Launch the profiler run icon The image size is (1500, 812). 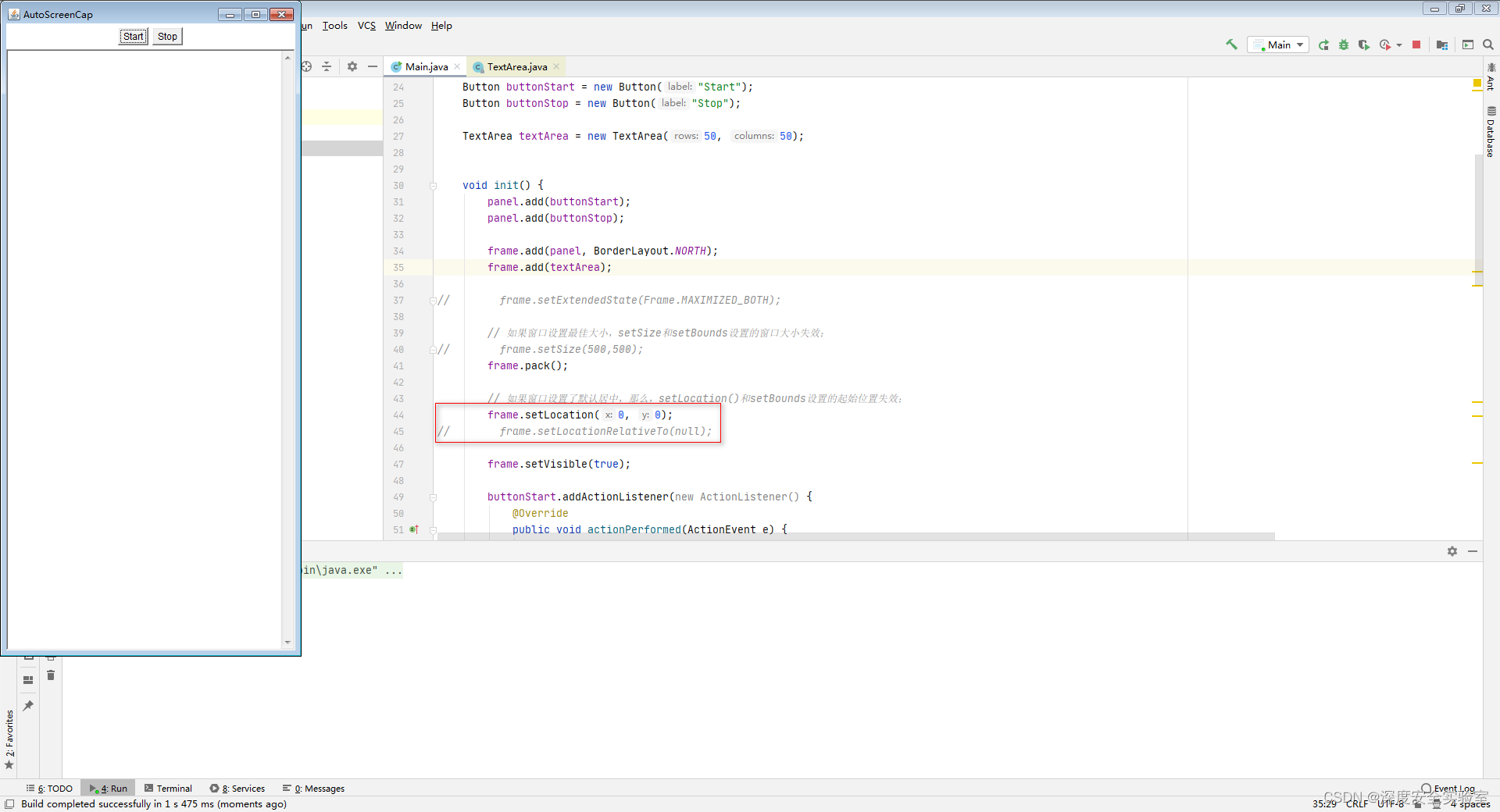[x=1385, y=45]
